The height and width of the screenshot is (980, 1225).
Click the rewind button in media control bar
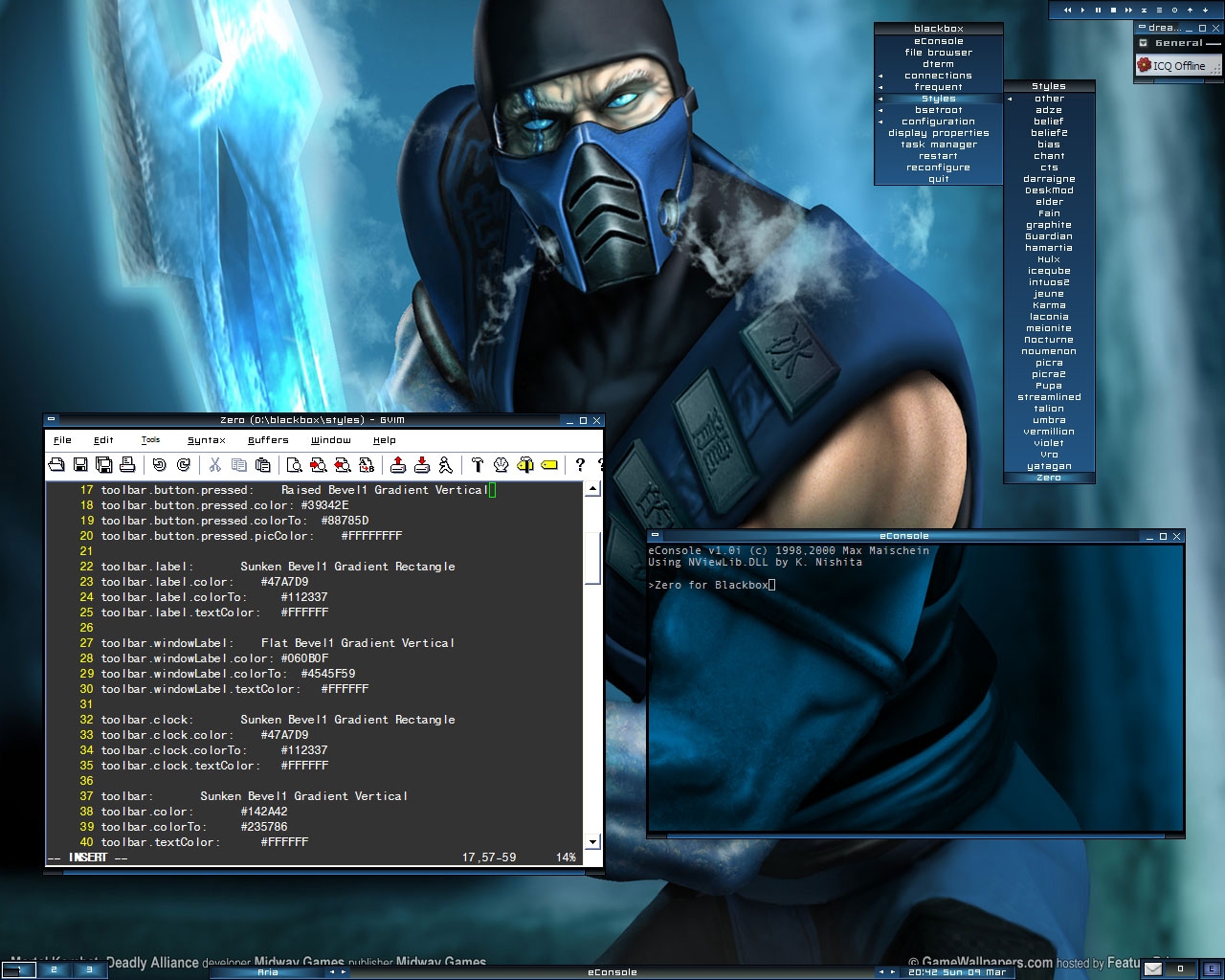(x=1068, y=10)
